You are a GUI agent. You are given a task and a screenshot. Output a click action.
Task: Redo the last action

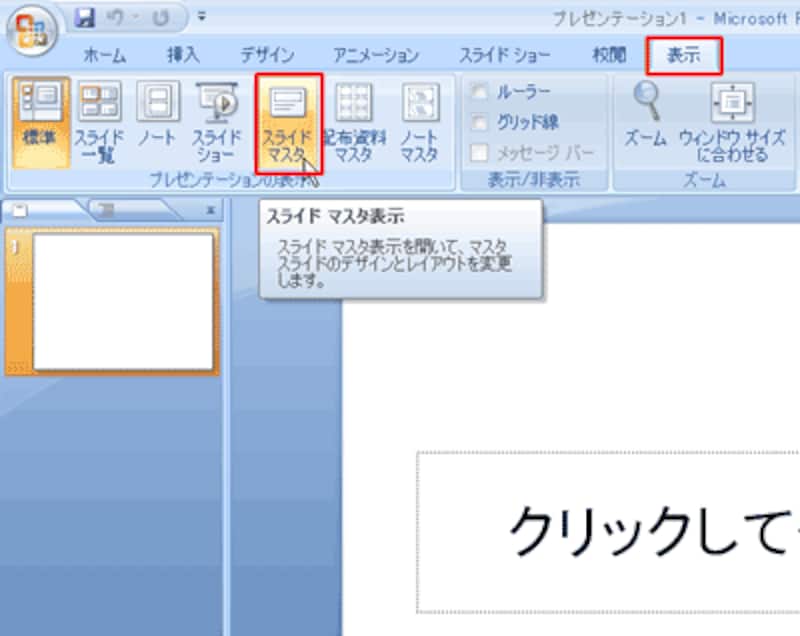161,18
